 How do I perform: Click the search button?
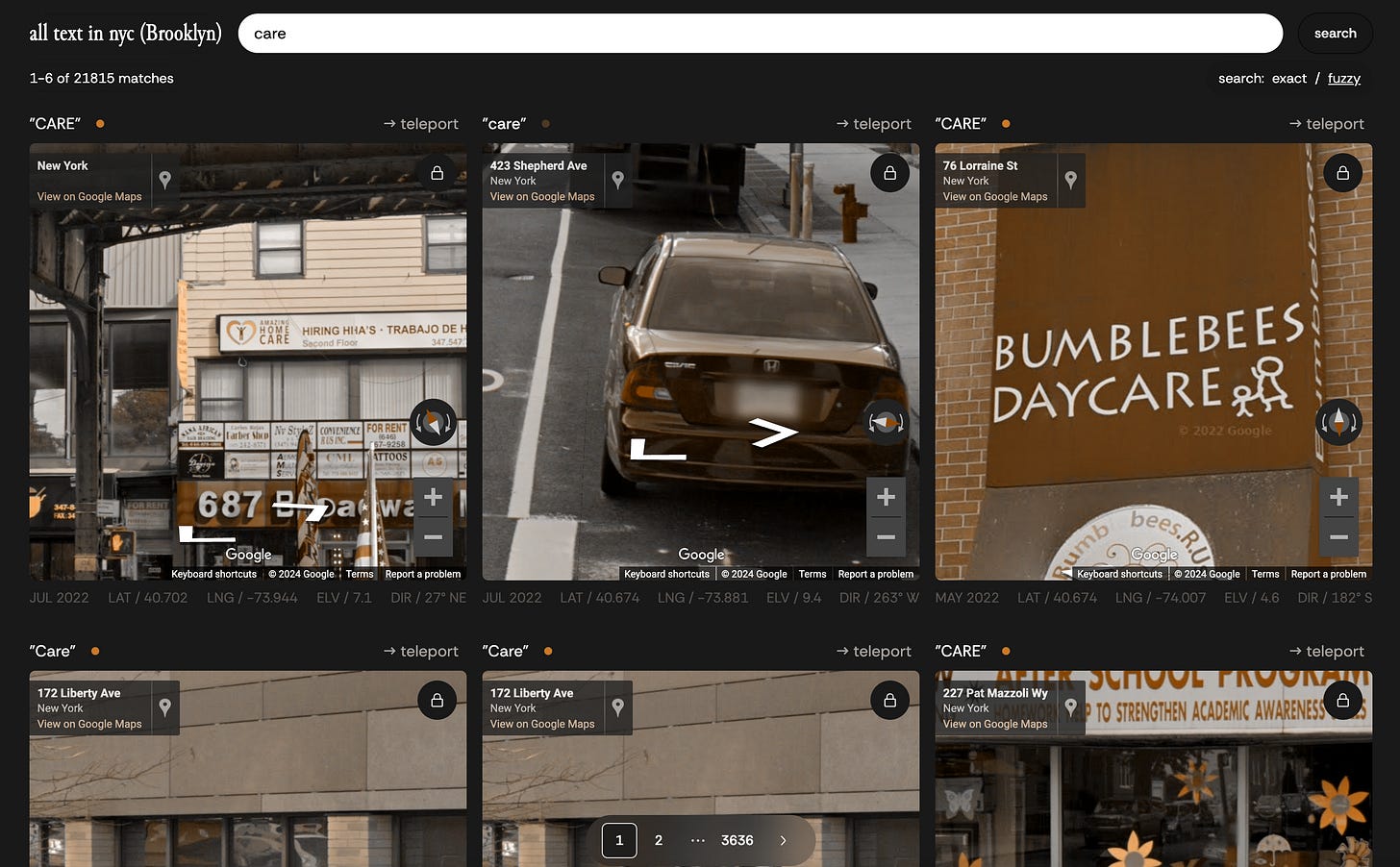tap(1336, 34)
